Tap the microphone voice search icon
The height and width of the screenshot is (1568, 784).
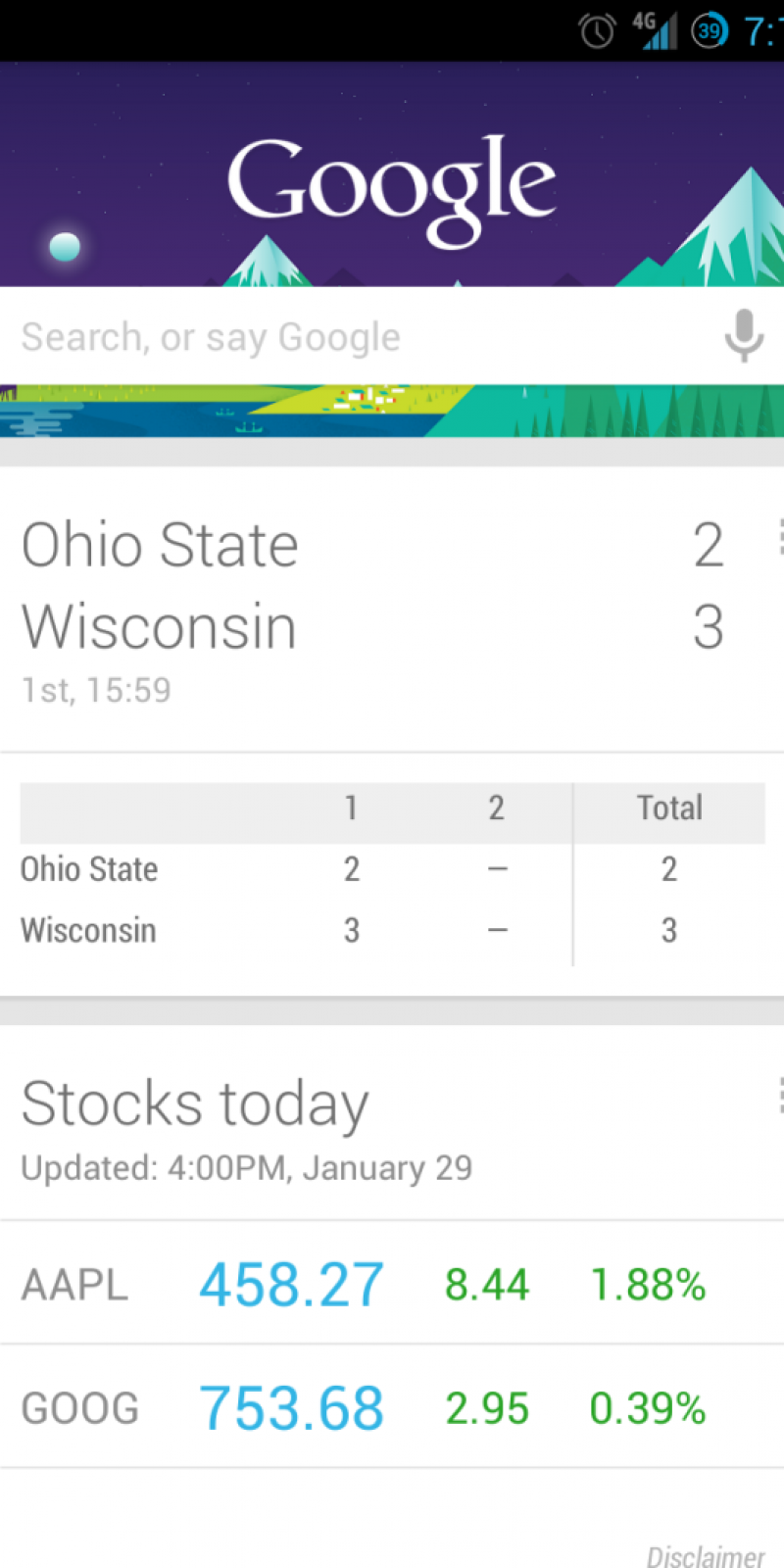pos(744,336)
